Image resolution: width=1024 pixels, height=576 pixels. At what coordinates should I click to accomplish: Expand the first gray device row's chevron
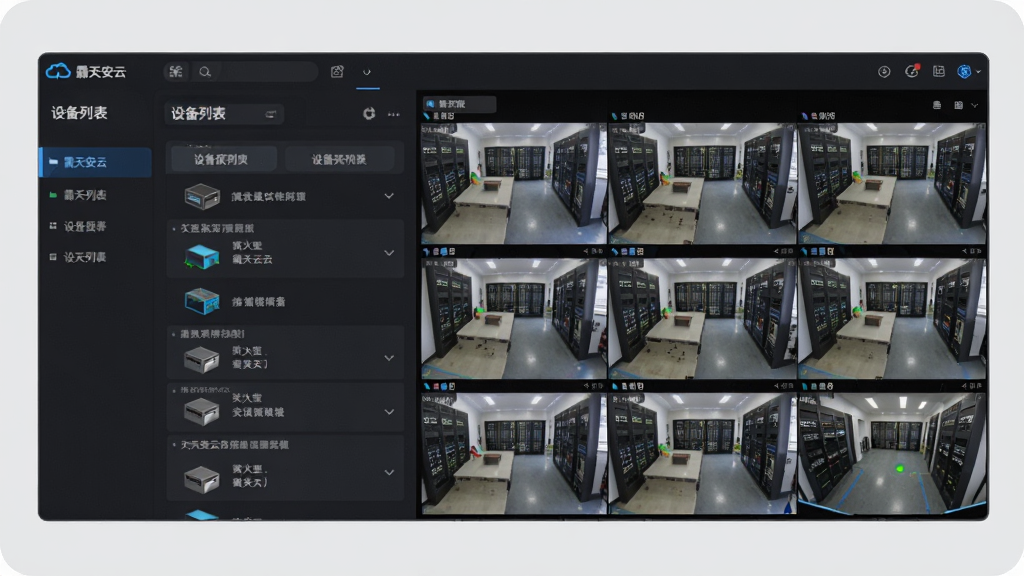tap(389, 358)
